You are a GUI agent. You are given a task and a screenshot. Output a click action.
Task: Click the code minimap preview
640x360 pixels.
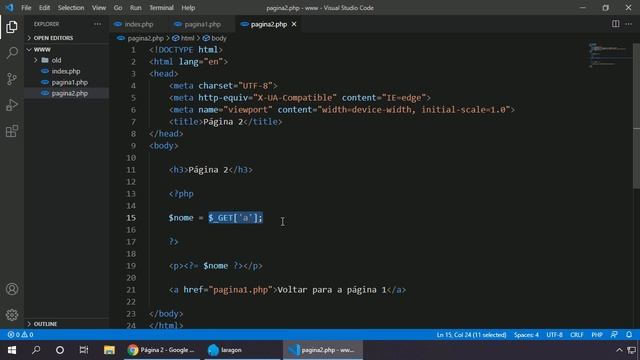(x=609, y=55)
